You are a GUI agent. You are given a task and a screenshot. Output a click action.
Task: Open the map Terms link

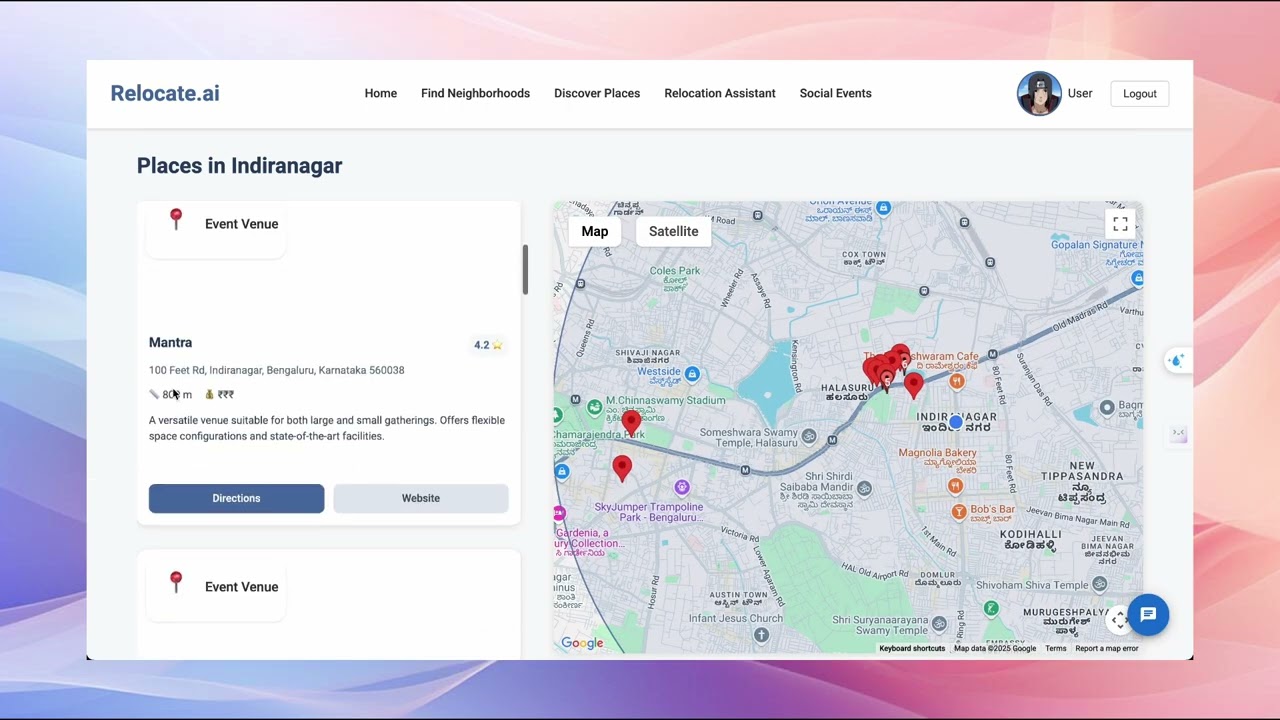pos(1056,648)
